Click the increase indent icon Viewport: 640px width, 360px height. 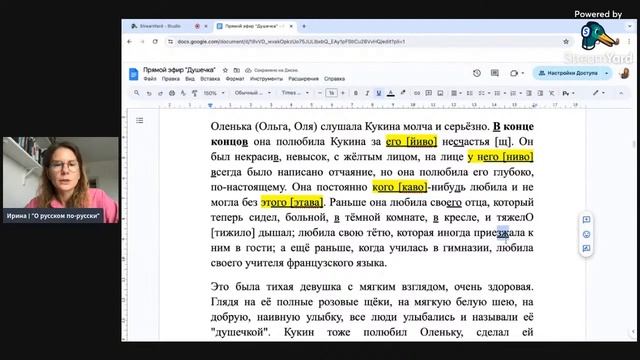pos(540,93)
